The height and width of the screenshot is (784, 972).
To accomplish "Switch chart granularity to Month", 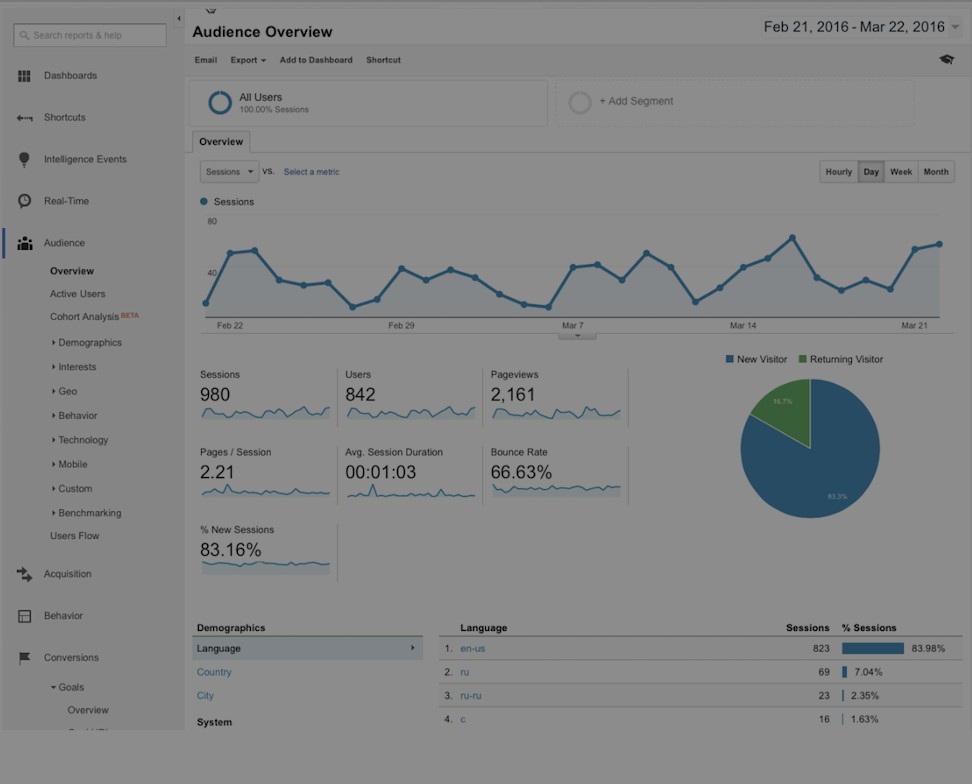I will tap(936, 172).
